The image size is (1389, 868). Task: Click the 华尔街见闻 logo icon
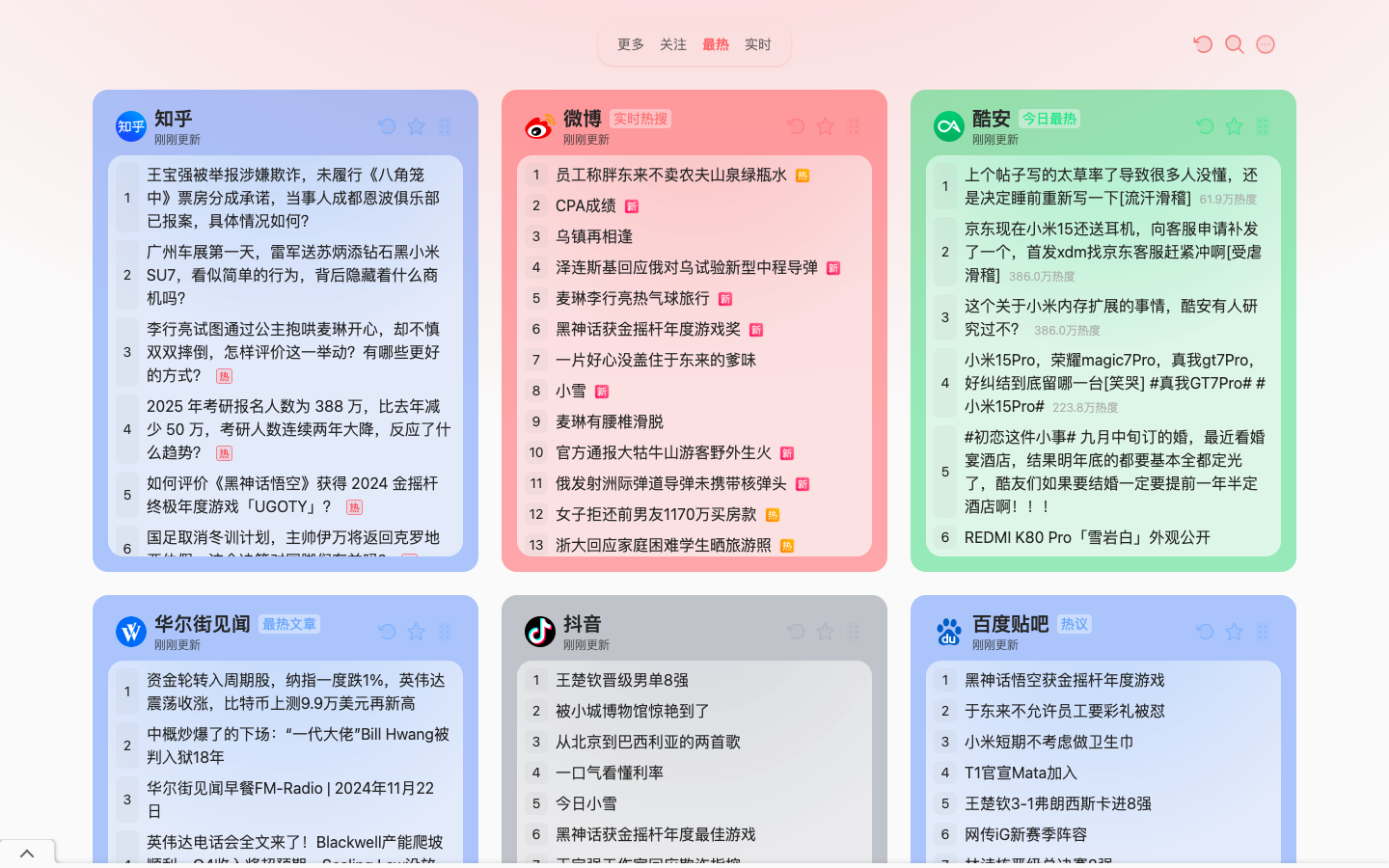131,632
